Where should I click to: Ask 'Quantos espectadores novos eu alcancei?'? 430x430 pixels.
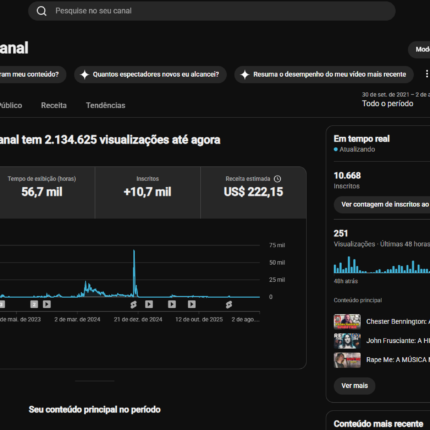(150, 74)
